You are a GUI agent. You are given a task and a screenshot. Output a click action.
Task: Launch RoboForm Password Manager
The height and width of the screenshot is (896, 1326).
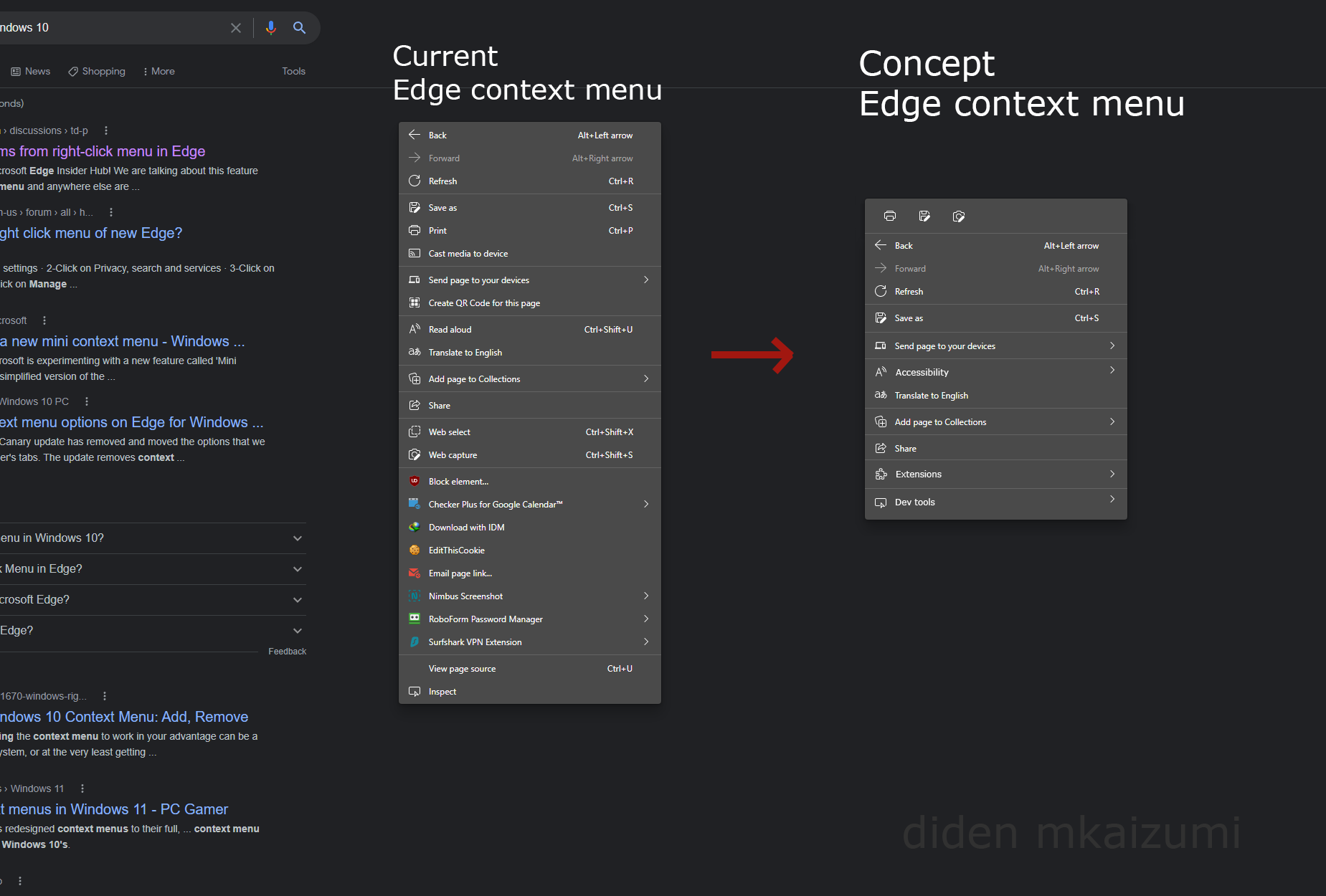pyautogui.click(x=485, y=619)
